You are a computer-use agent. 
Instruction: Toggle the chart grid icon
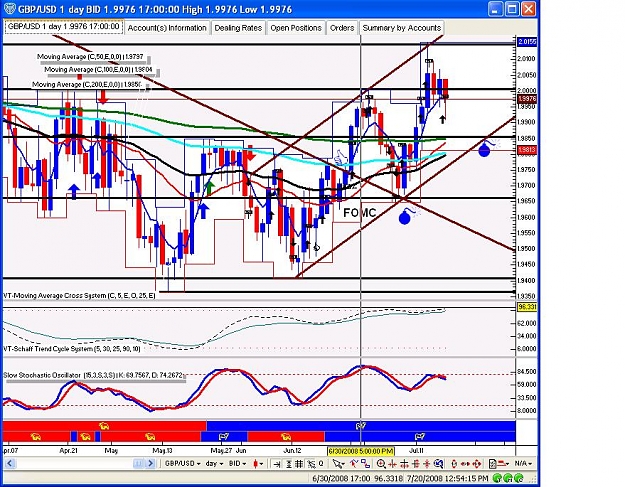tap(299, 464)
